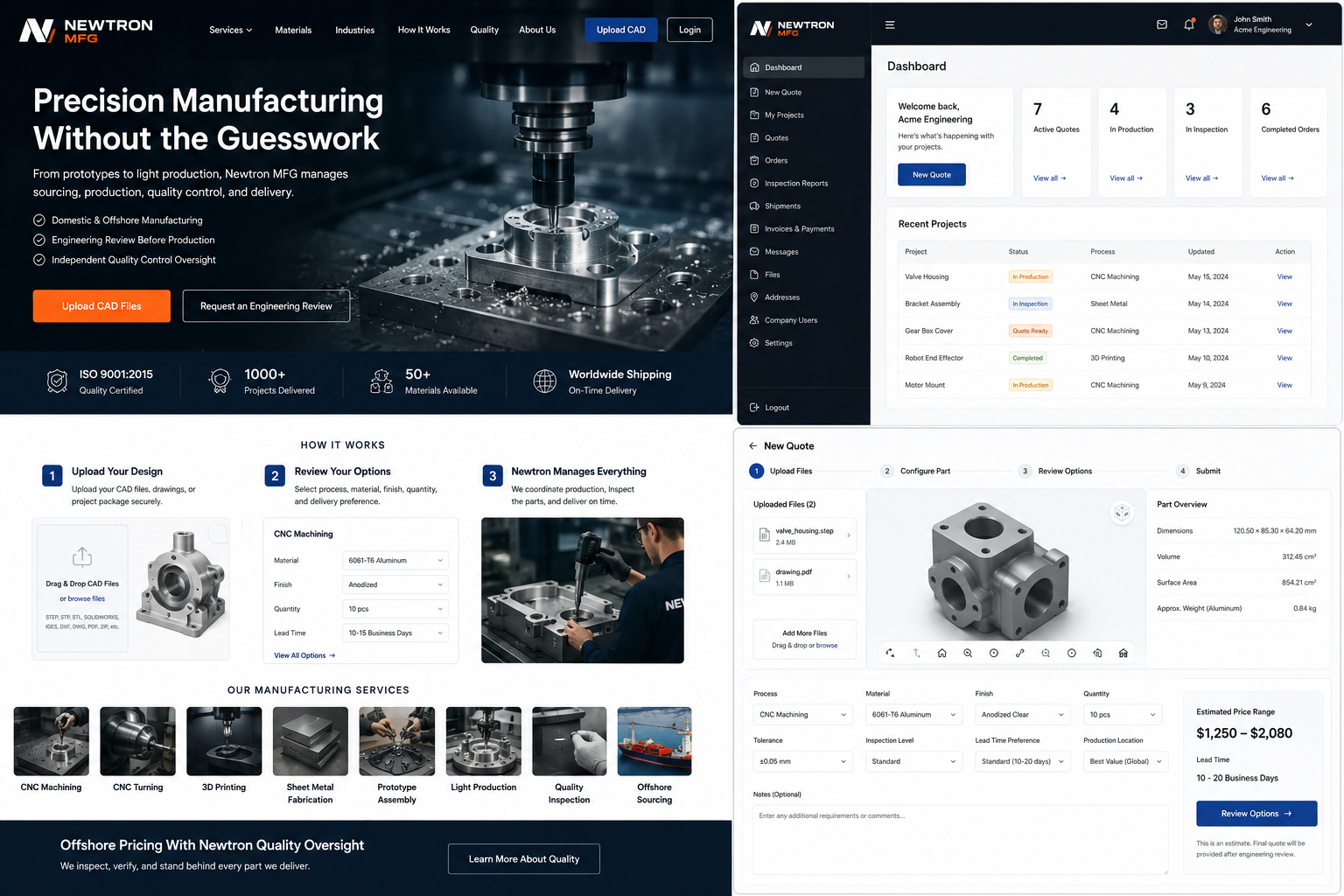The image size is (1344, 896).
Task: Open the user account chevron next to Acme Engineering
Action: pos(1309,25)
